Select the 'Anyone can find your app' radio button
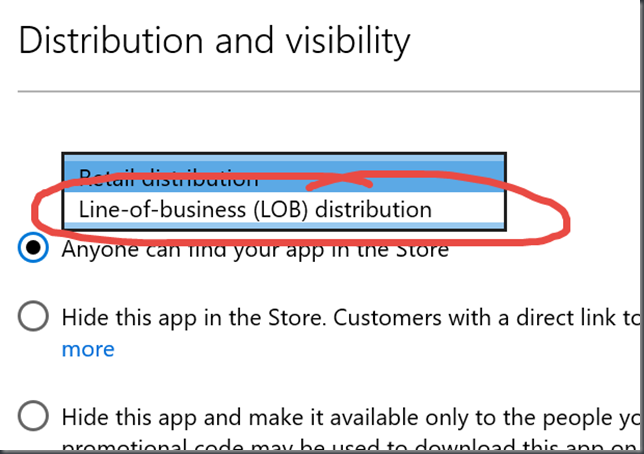Viewport: 644px width, 454px height. click(33, 247)
